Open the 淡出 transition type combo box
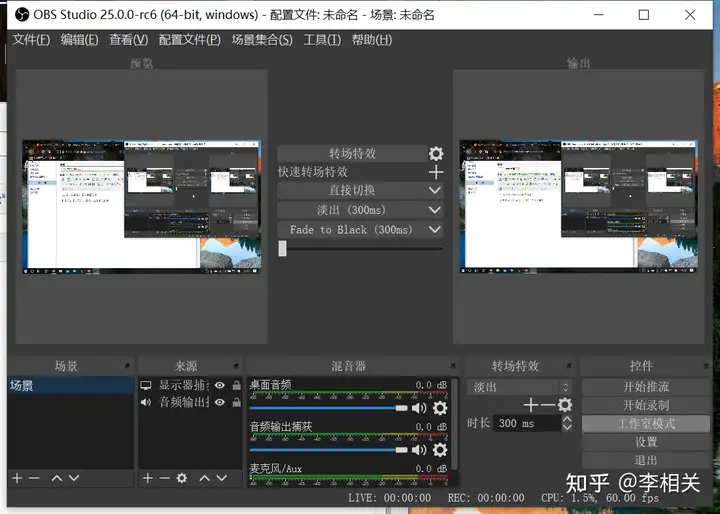 coord(519,387)
